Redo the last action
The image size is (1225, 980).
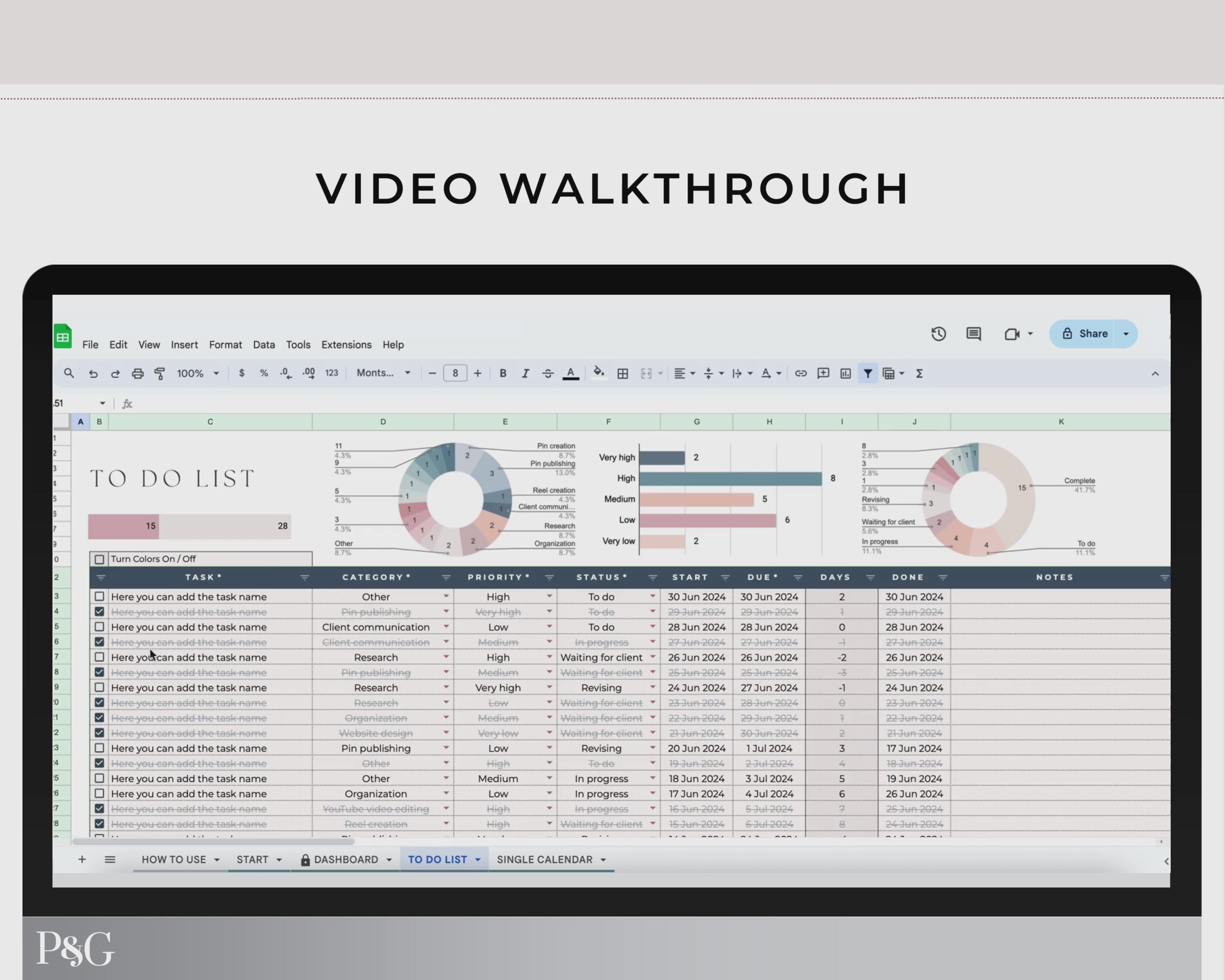click(x=115, y=373)
